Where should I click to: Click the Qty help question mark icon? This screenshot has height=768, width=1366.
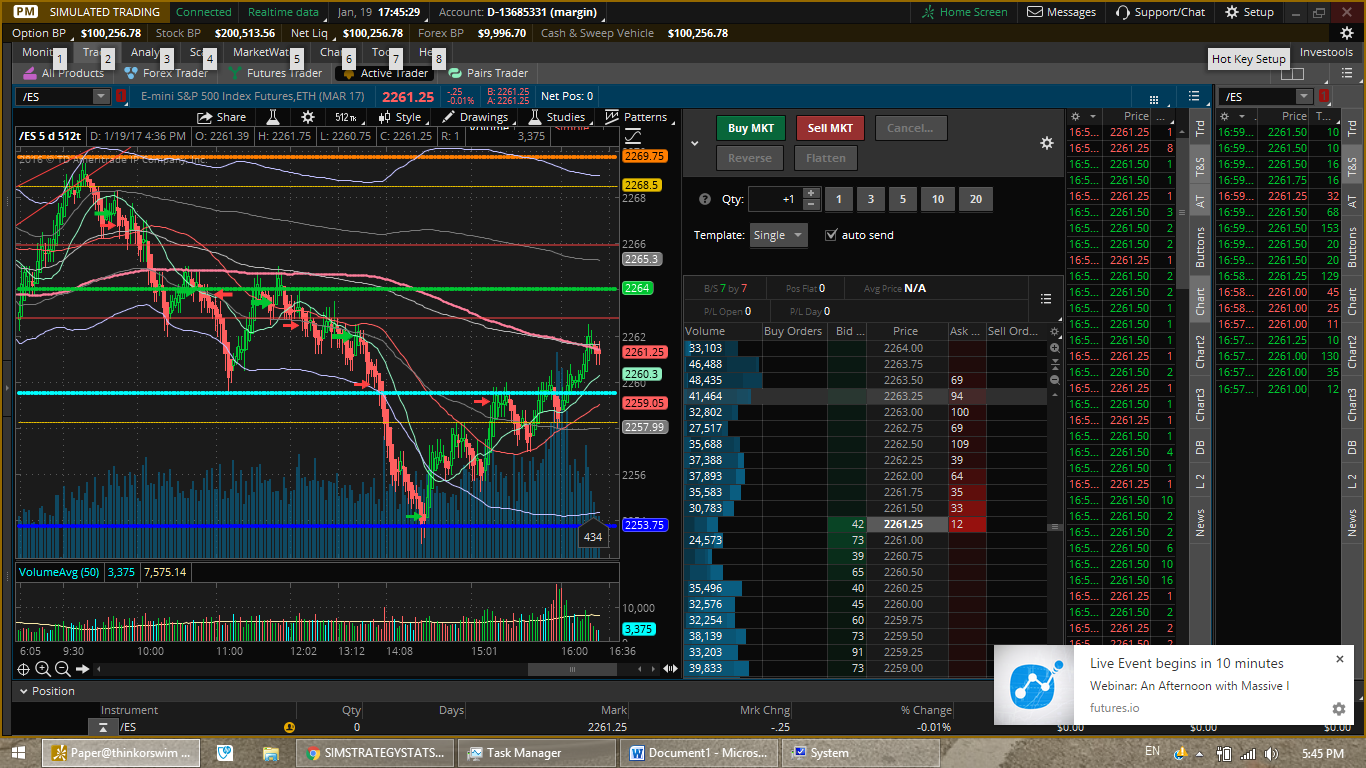tap(705, 199)
